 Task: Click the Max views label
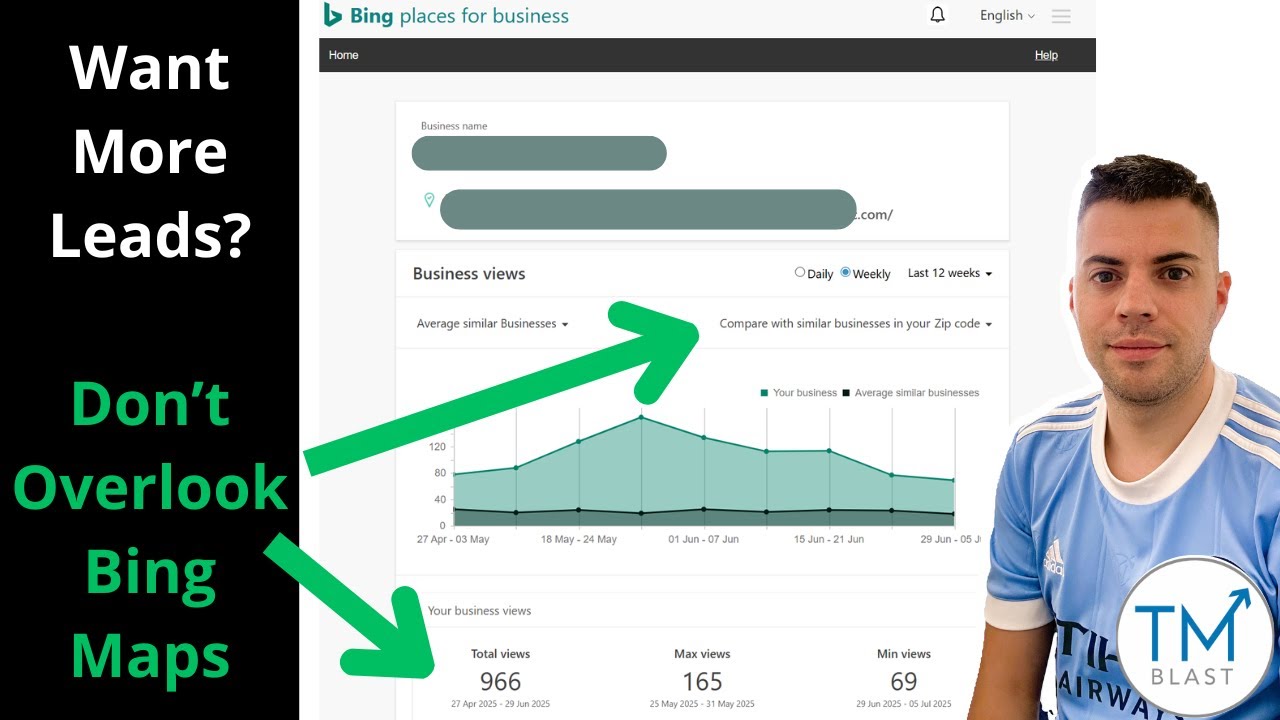click(x=702, y=654)
